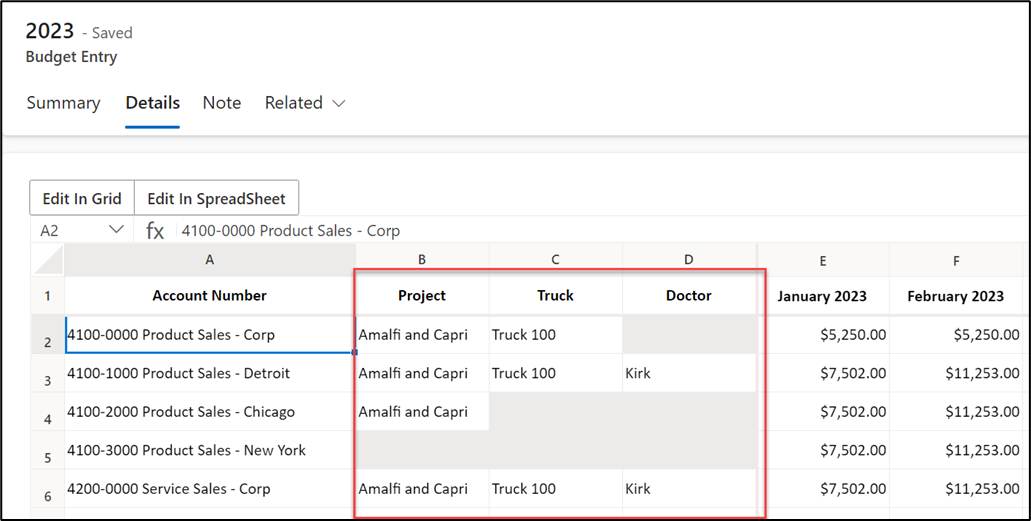
Task: Select column F header
Action: point(955,260)
